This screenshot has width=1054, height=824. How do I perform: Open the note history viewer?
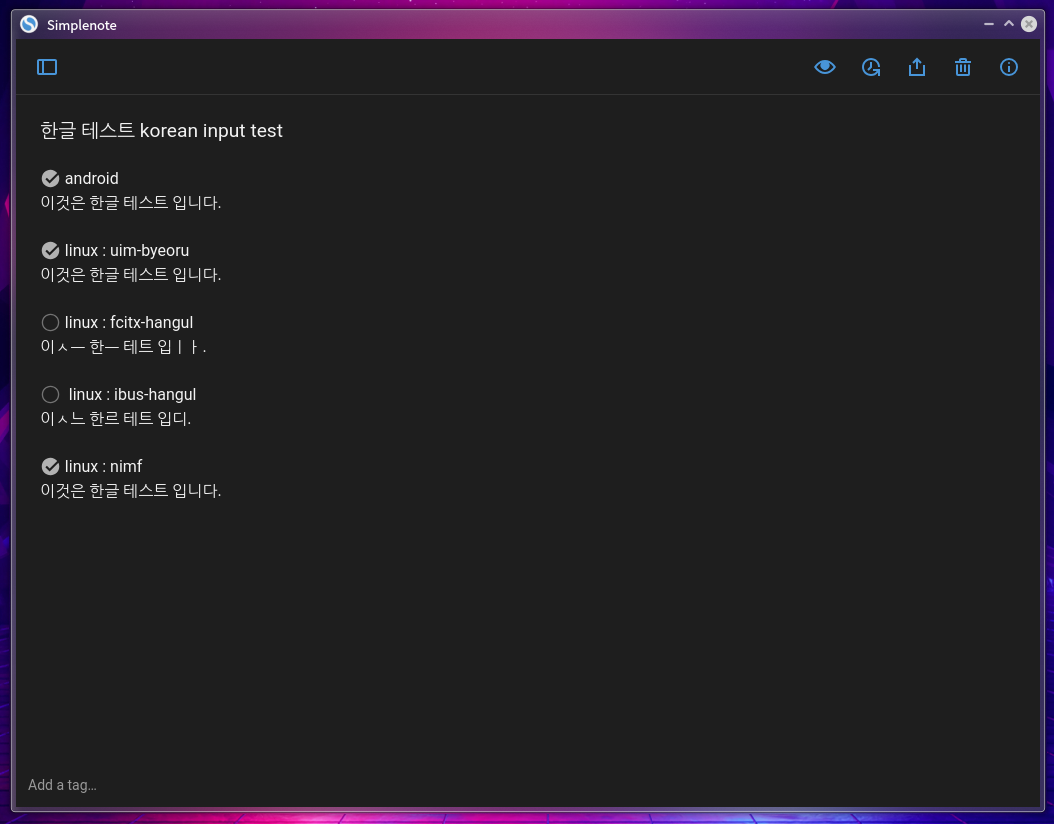point(871,67)
